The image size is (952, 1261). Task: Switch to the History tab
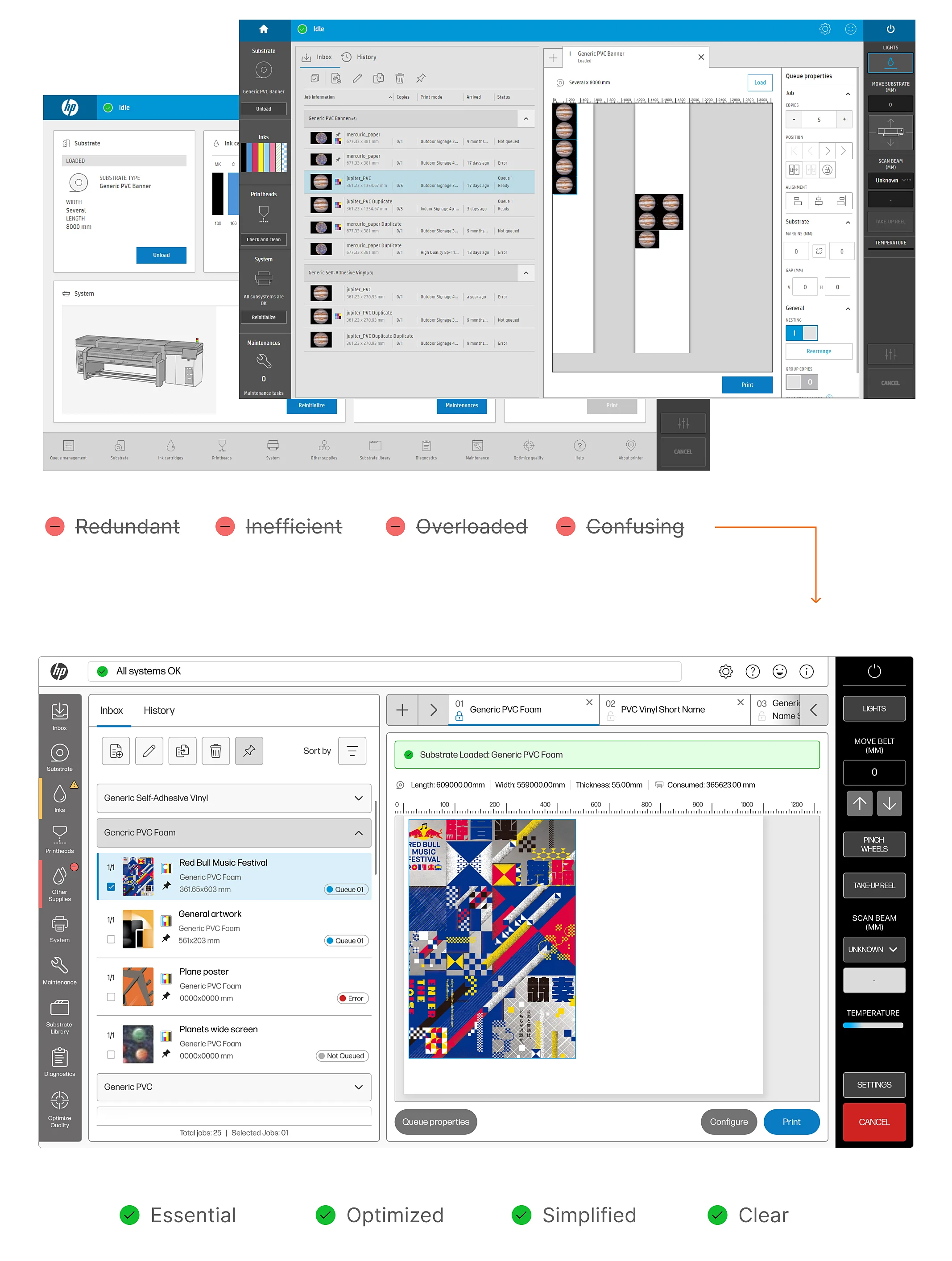coord(156,710)
